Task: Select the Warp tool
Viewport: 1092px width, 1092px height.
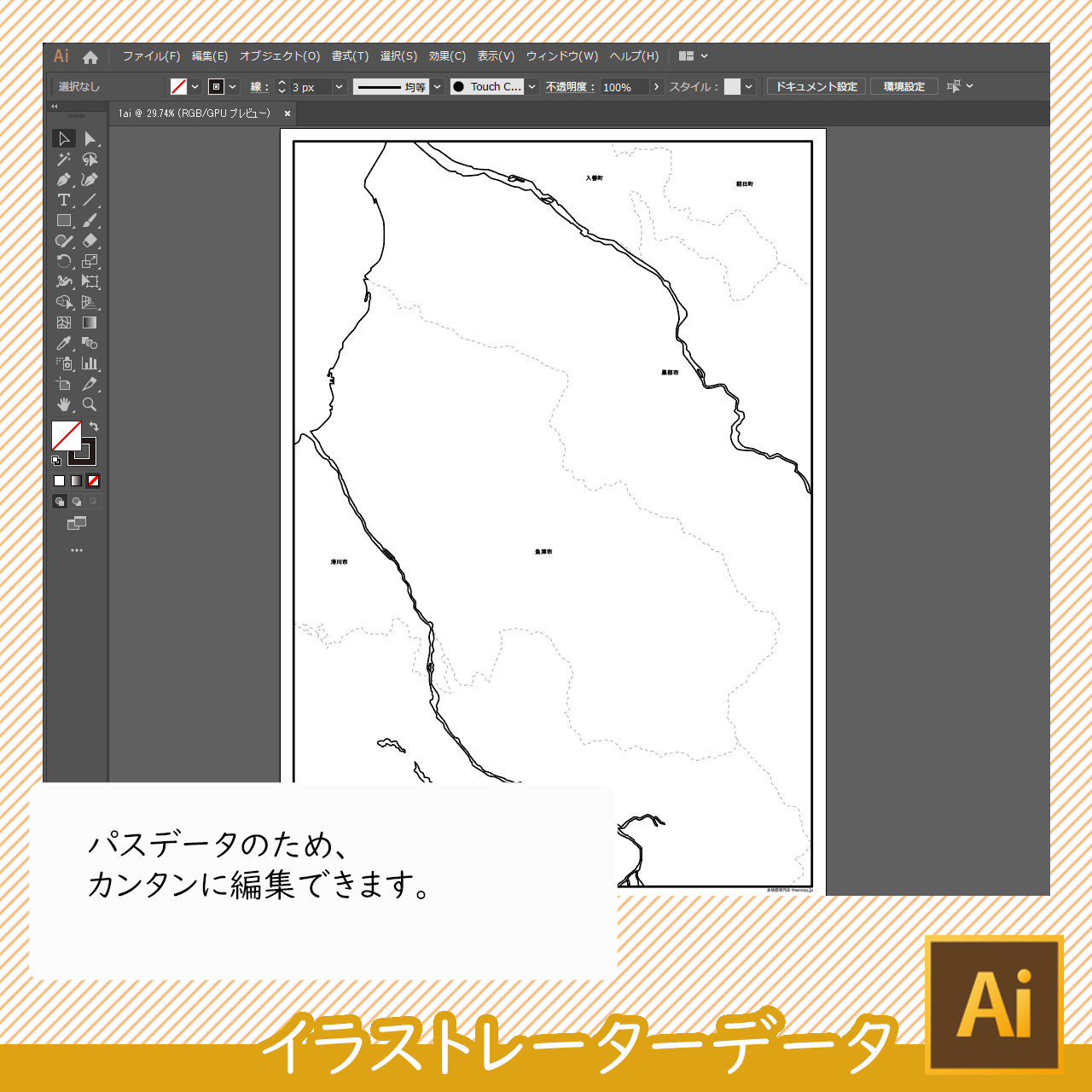Action: coord(64,282)
